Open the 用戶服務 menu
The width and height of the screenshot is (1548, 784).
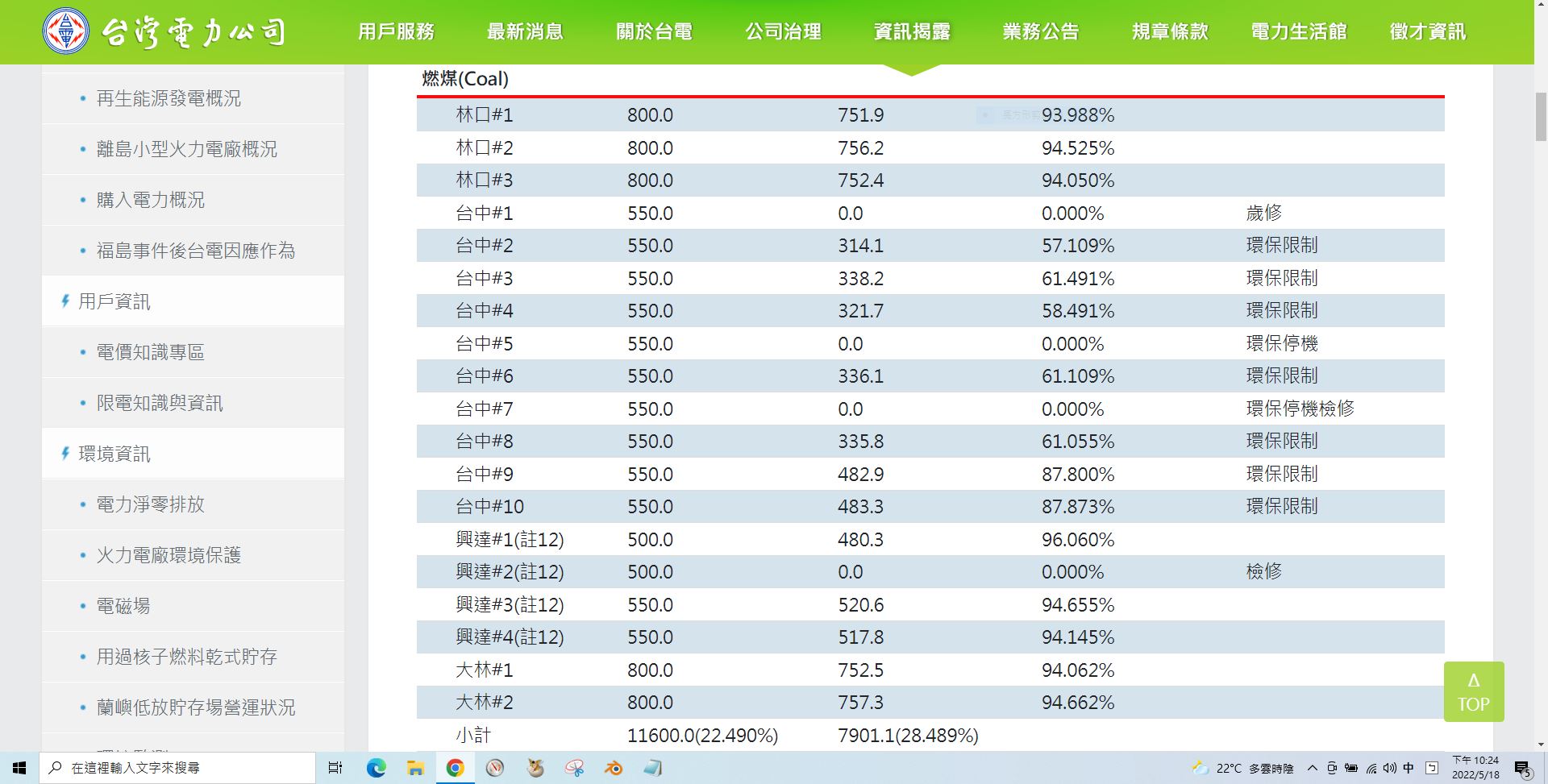(396, 31)
